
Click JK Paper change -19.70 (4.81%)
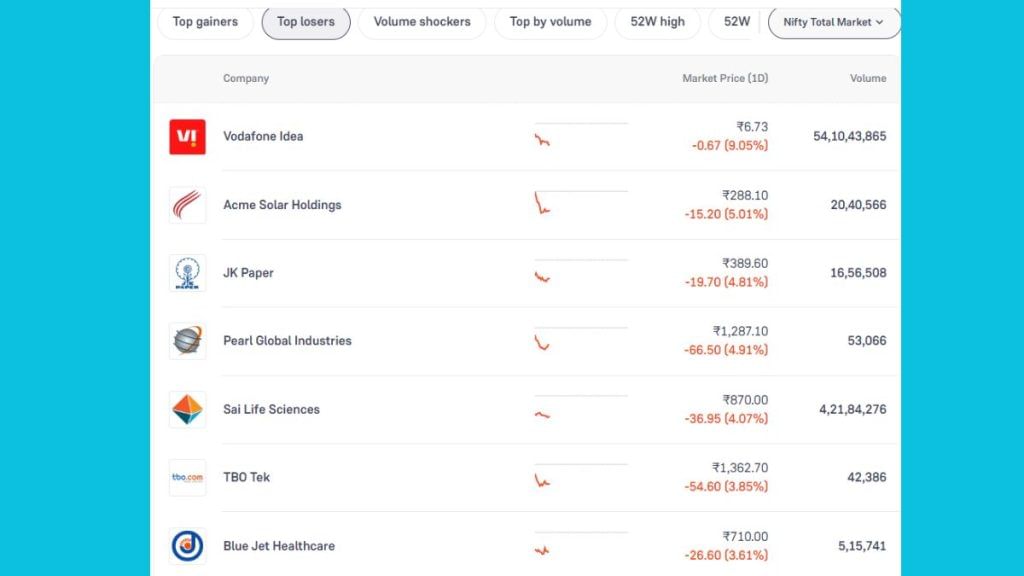[x=726, y=282]
